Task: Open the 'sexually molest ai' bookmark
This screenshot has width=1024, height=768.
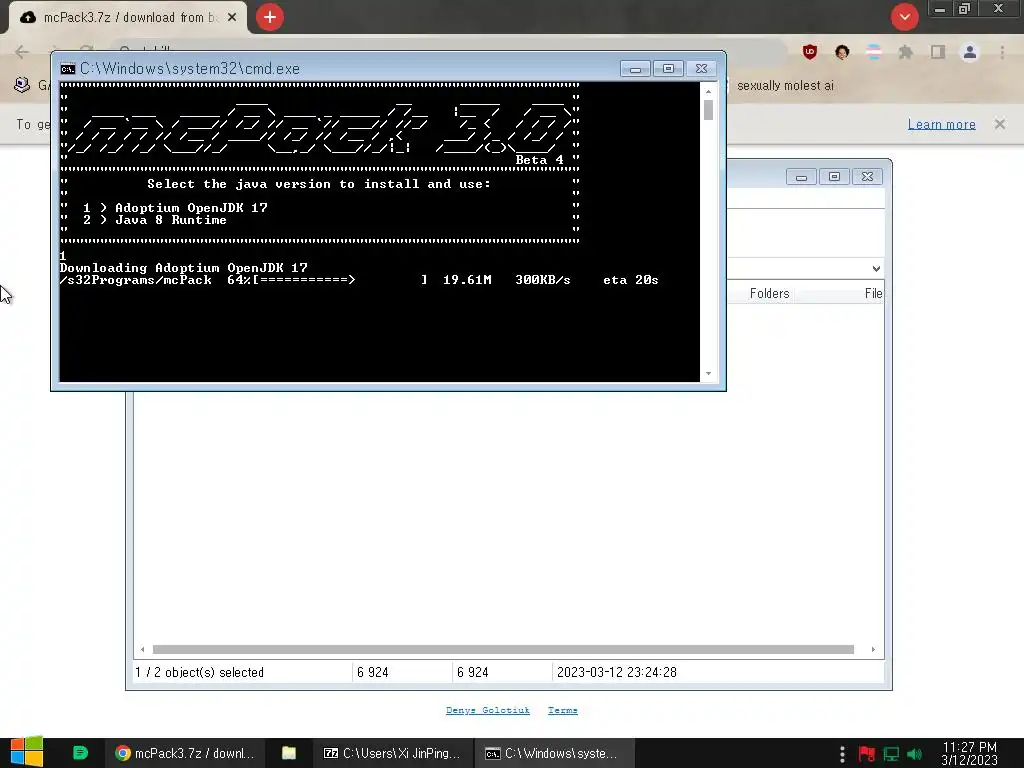Action: pos(785,86)
